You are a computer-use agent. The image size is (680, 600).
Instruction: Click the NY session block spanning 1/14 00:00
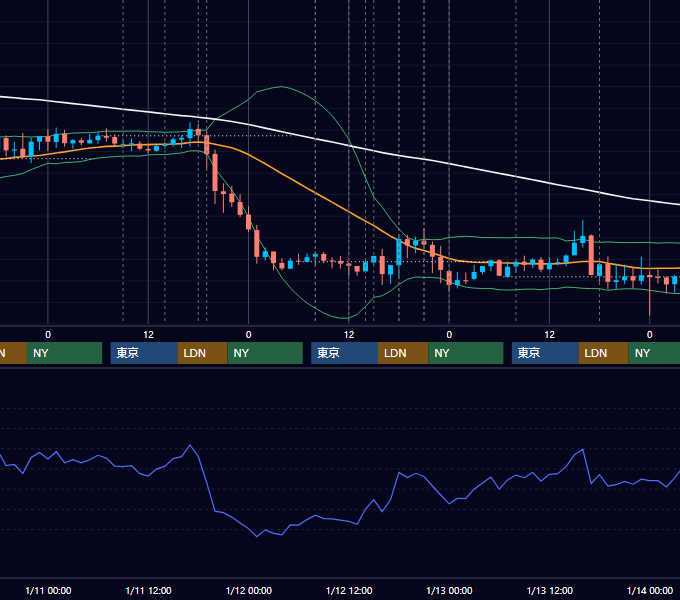pyautogui.click(x=654, y=353)
